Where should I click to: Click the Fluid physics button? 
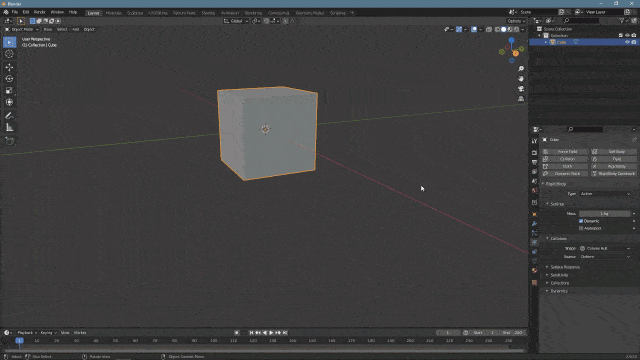(x=614, y=159)
